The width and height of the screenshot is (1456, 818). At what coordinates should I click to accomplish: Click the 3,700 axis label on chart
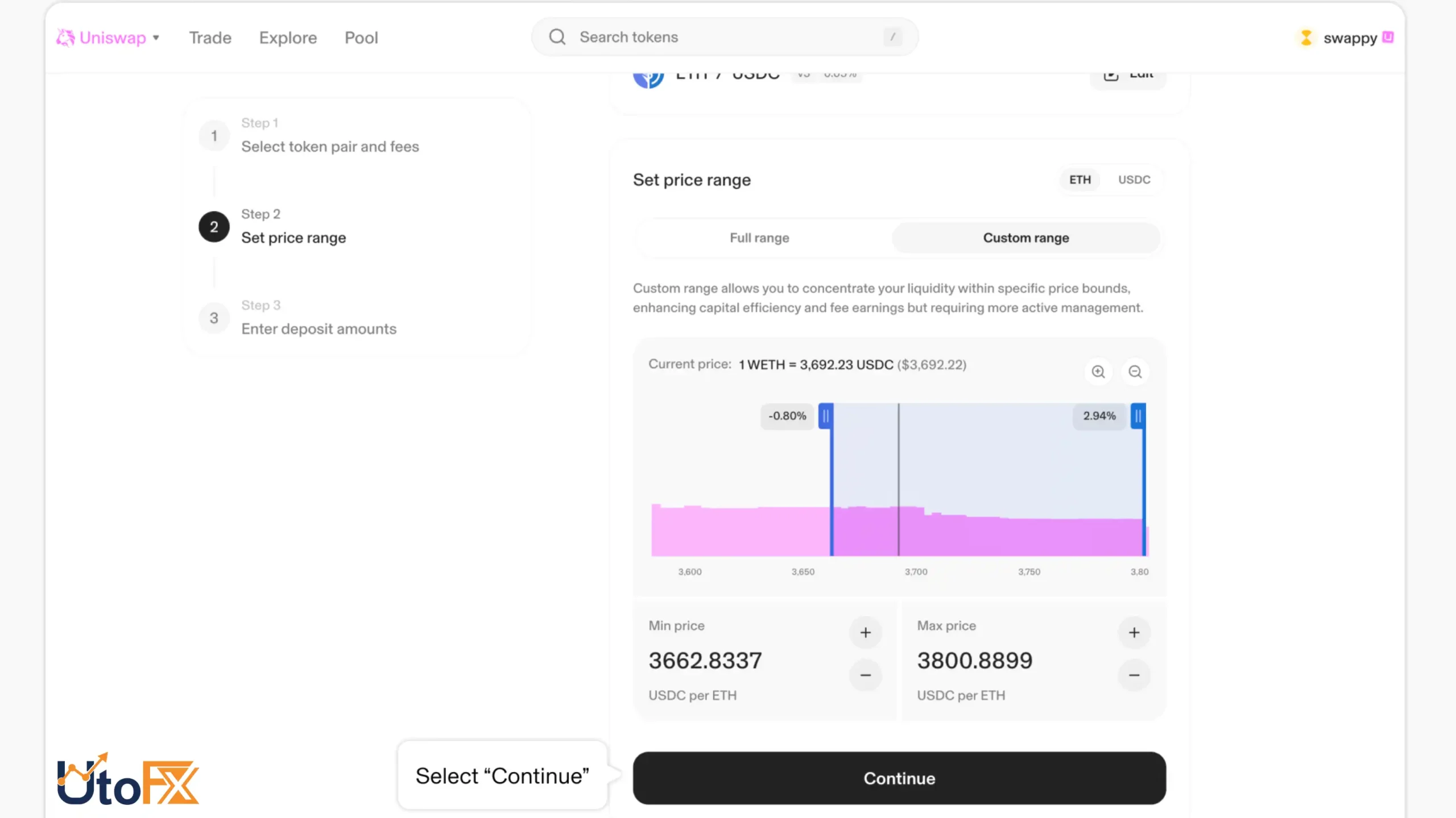(x=916, y=572)
